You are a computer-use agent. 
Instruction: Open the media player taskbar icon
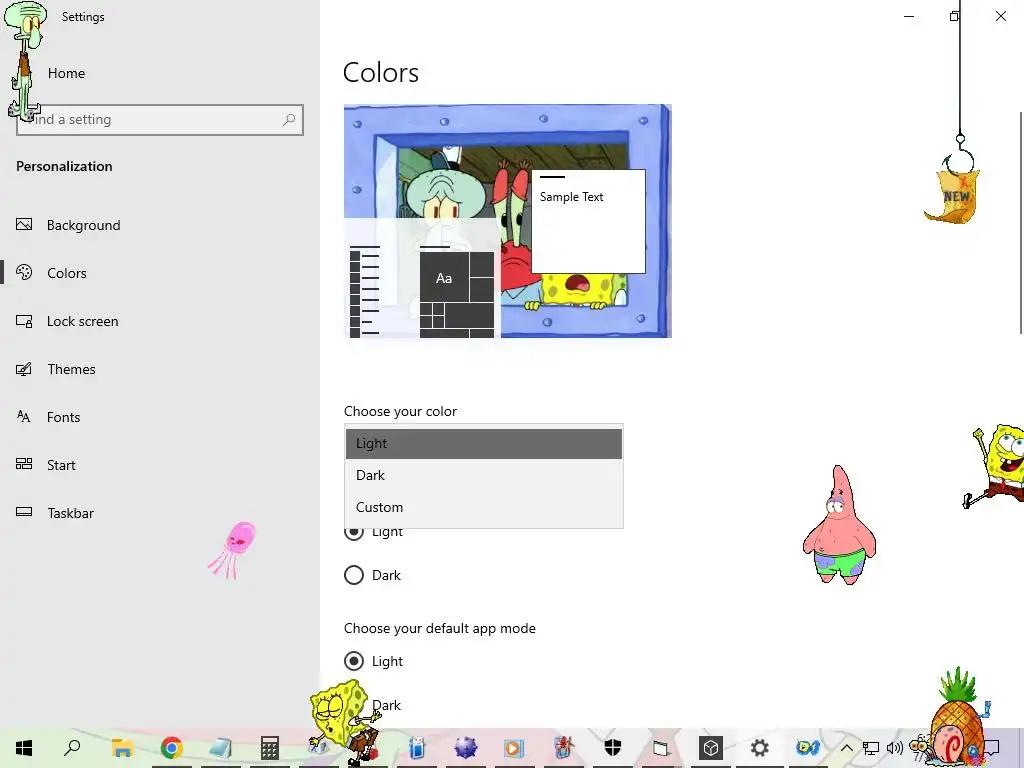[514, 748]
